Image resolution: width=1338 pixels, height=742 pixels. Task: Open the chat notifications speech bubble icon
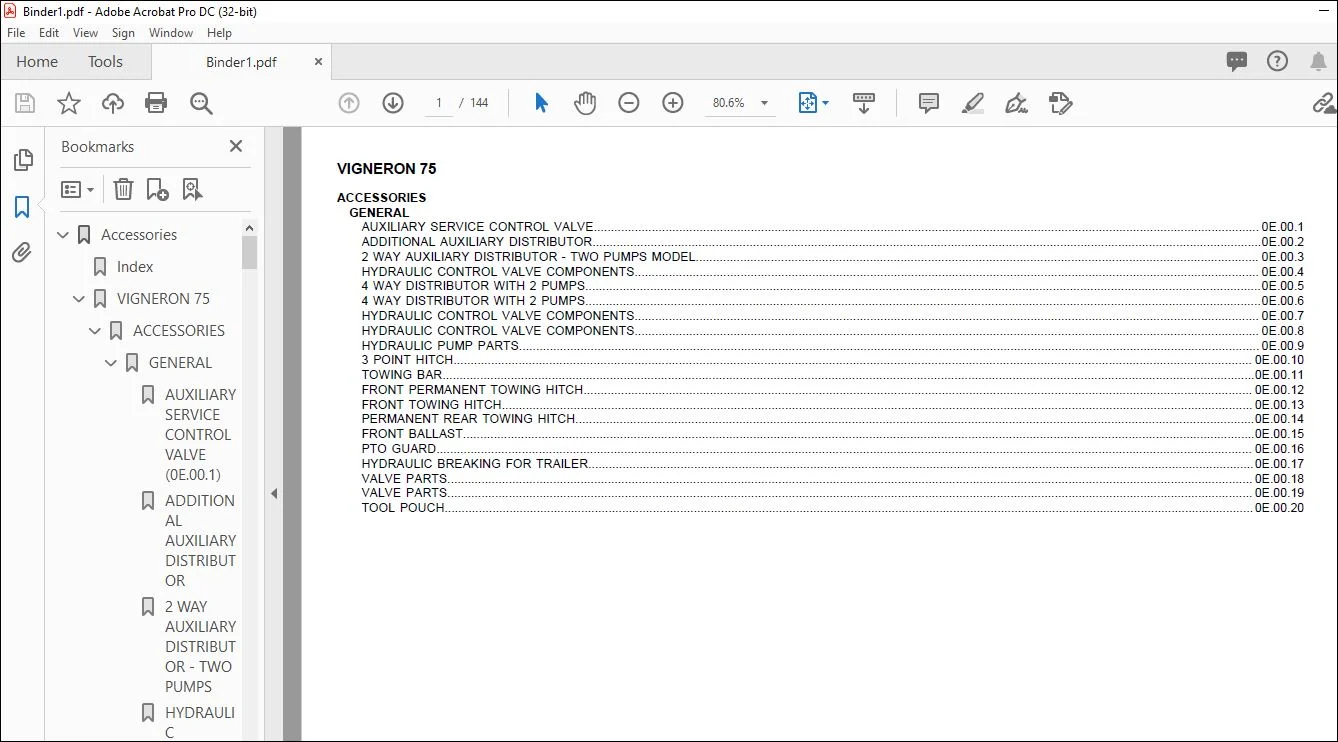1237,62
